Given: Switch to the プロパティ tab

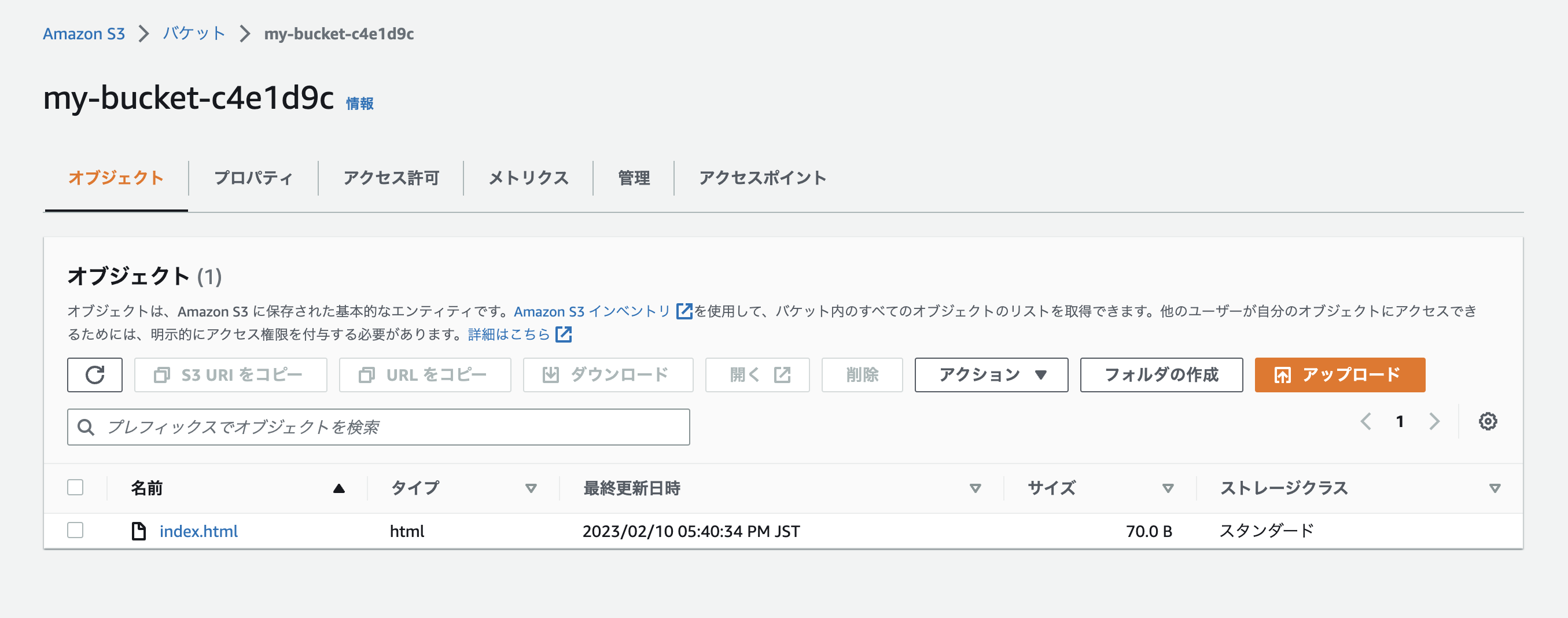Looking at the screenshot, I should (x=253, y=178).
